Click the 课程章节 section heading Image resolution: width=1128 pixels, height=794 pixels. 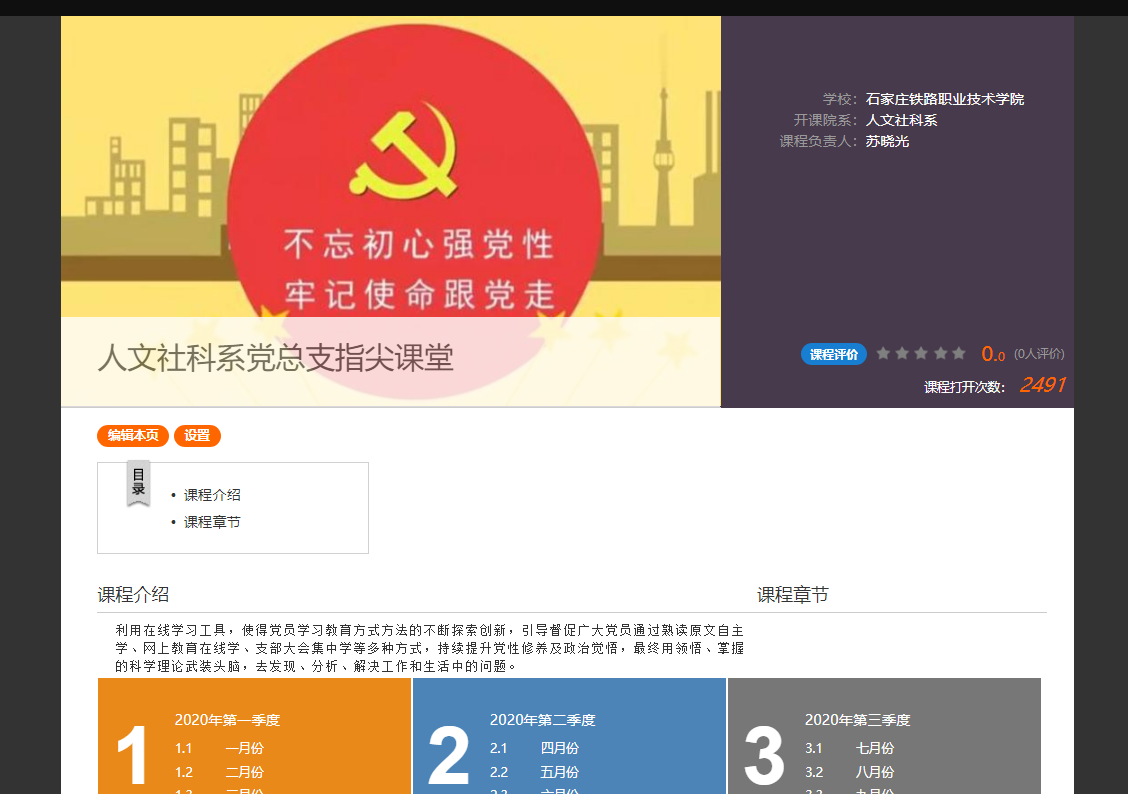pyautogui.click(x=793, y=595)
